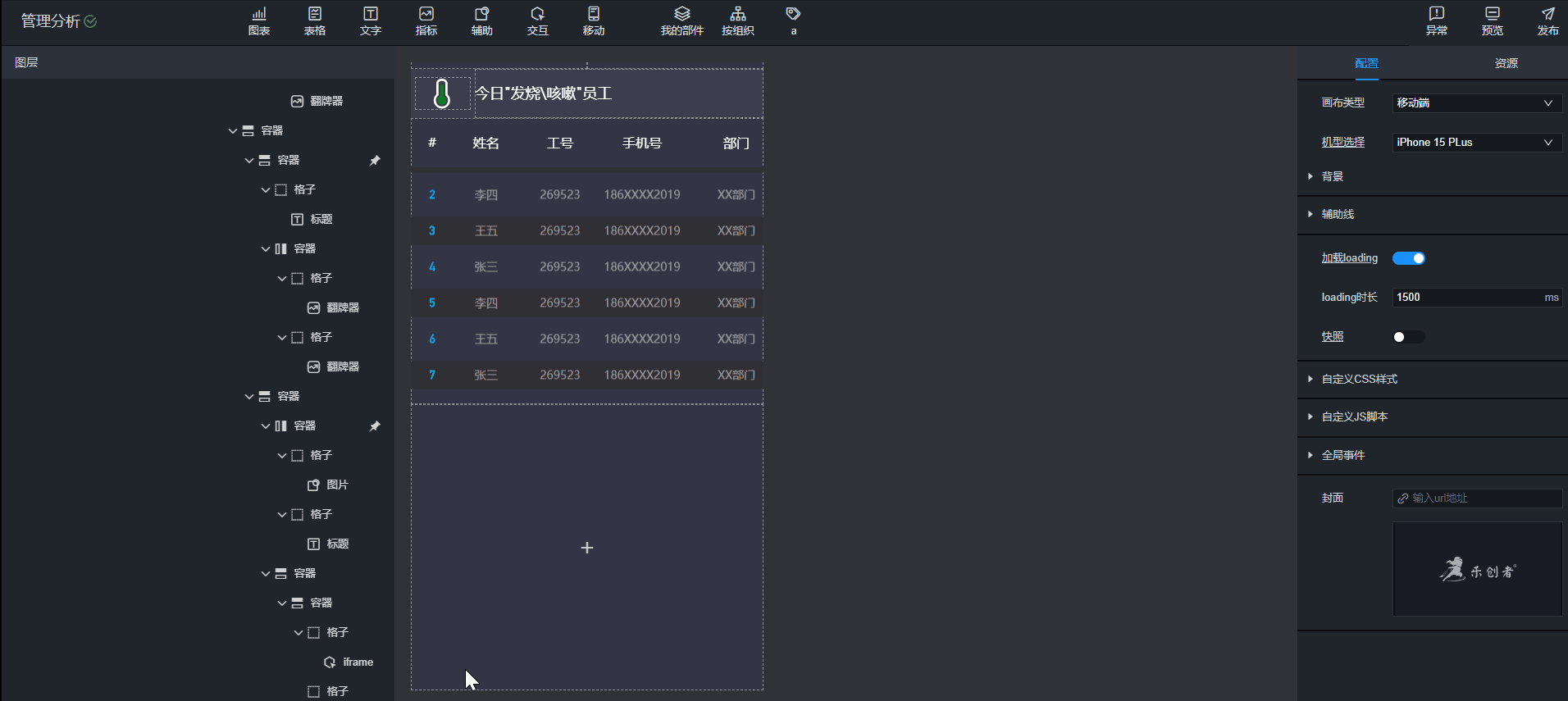Select the 文字 text tool

[371, 21]
